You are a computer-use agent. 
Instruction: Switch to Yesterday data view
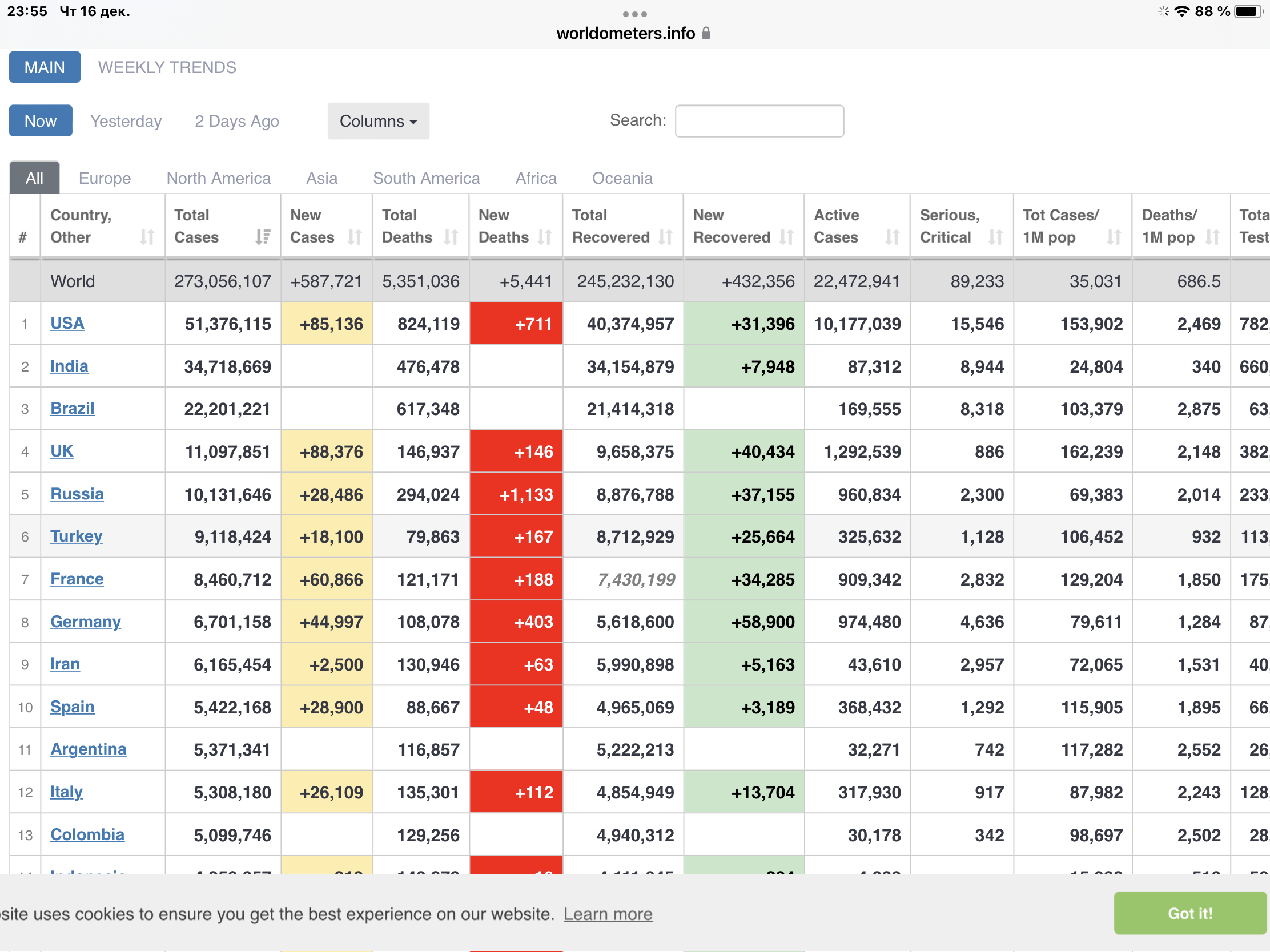click(126, 121)
